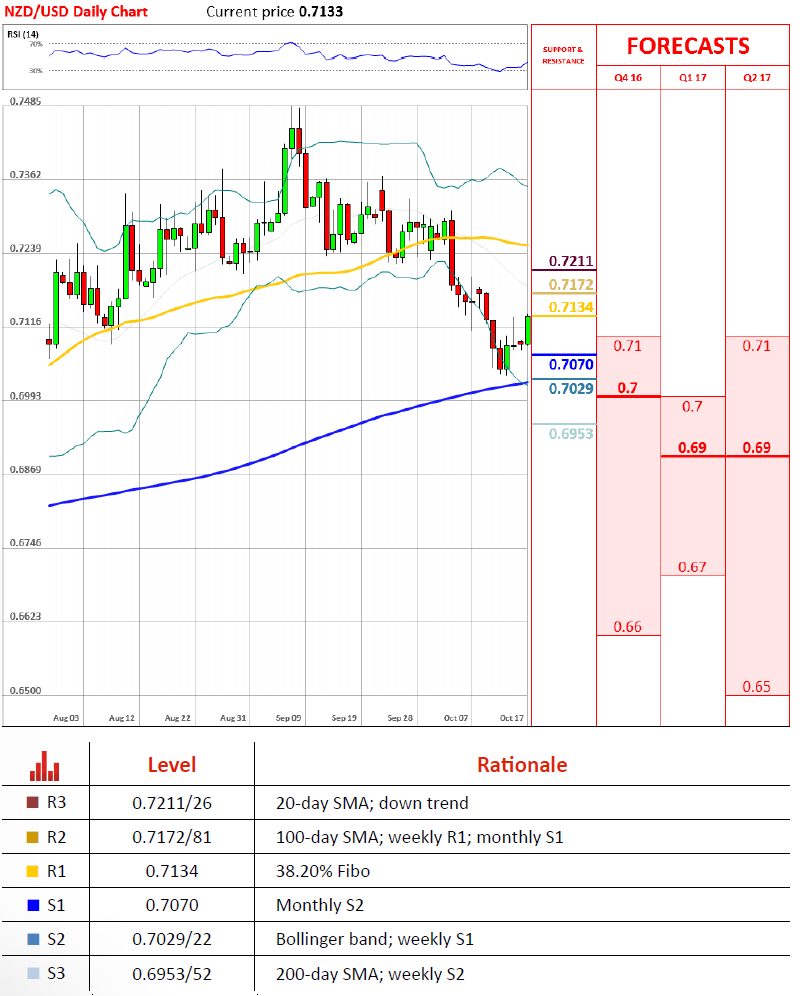Click the Current price 0.7133 text
The width and height of the screenshot is (803, 996).
click(x=272, y=12)
